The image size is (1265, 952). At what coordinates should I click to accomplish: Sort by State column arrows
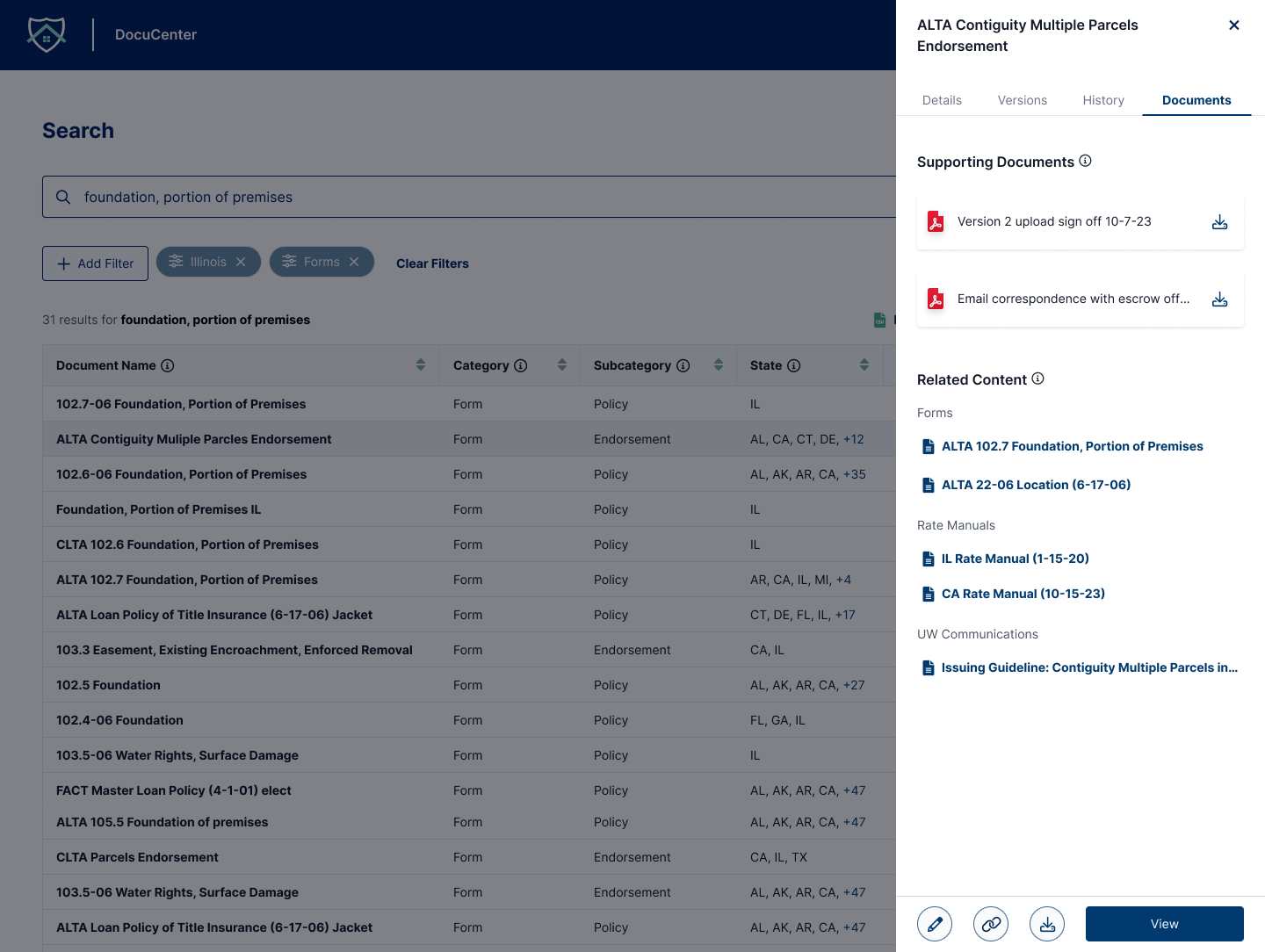864,365
